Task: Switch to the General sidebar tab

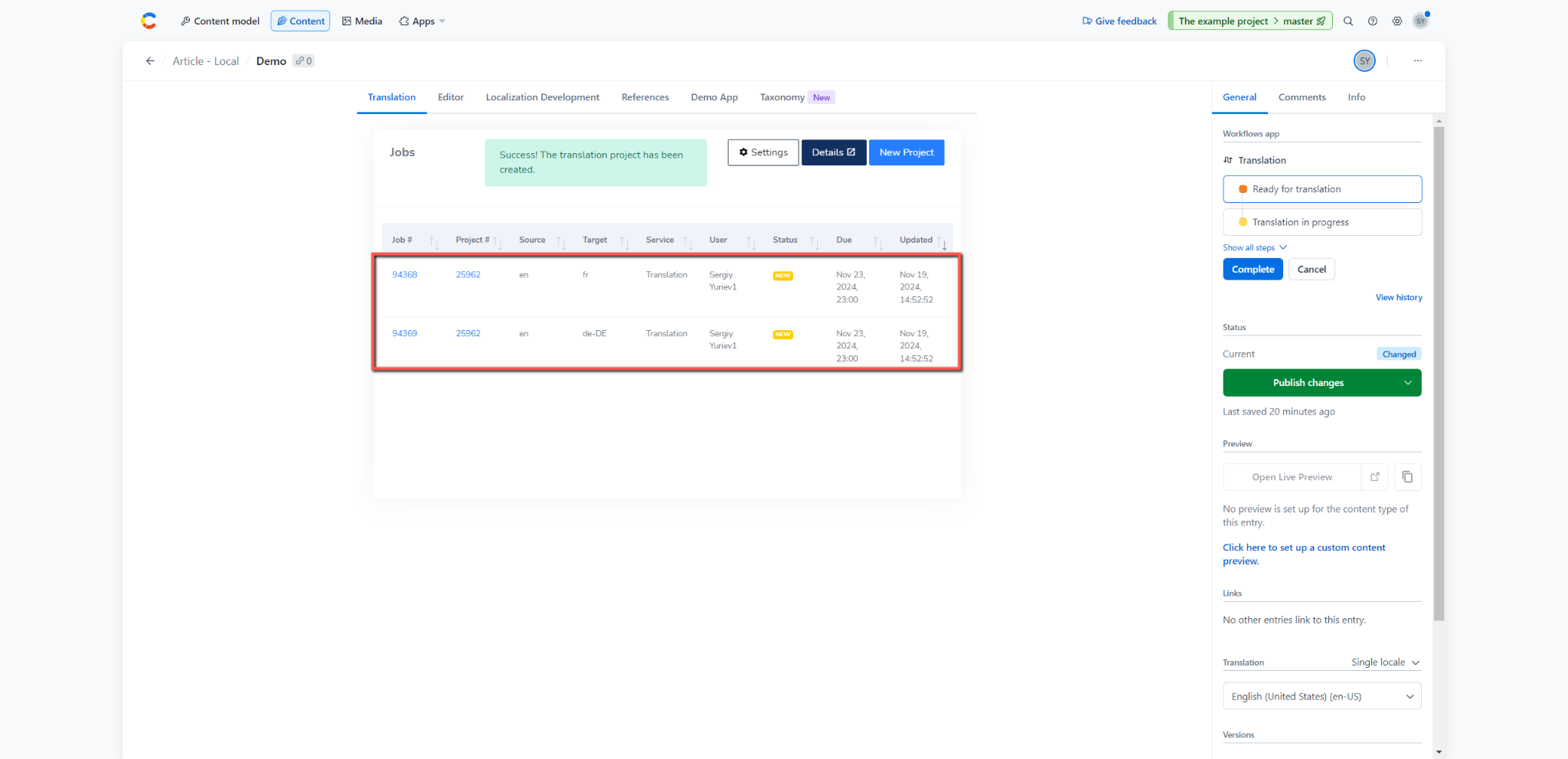Action: coord(1240,97)
